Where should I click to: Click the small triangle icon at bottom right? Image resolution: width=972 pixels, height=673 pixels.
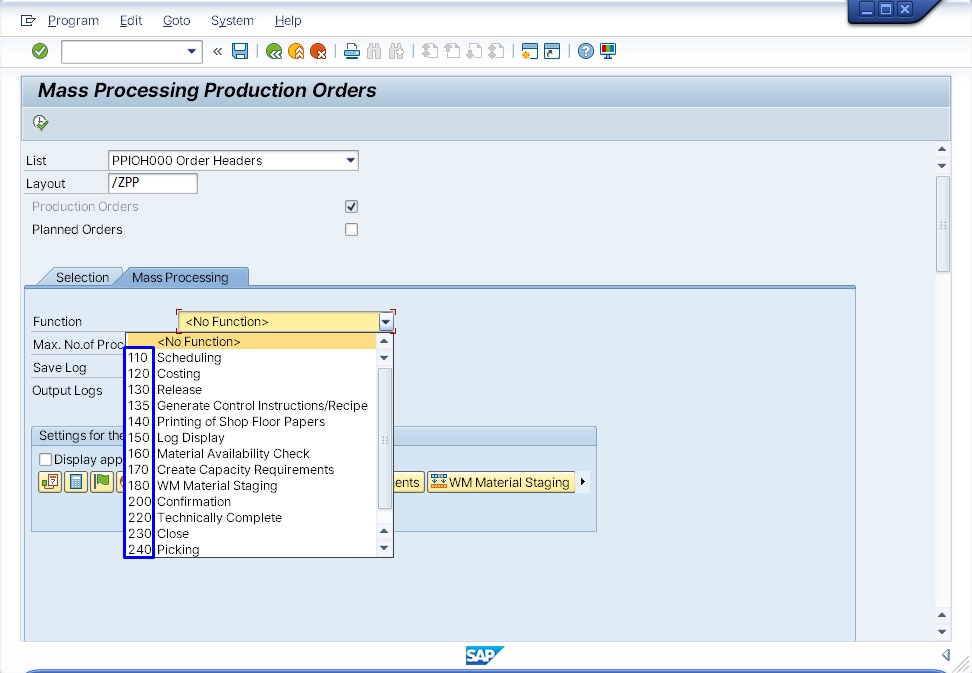(946, 654)
